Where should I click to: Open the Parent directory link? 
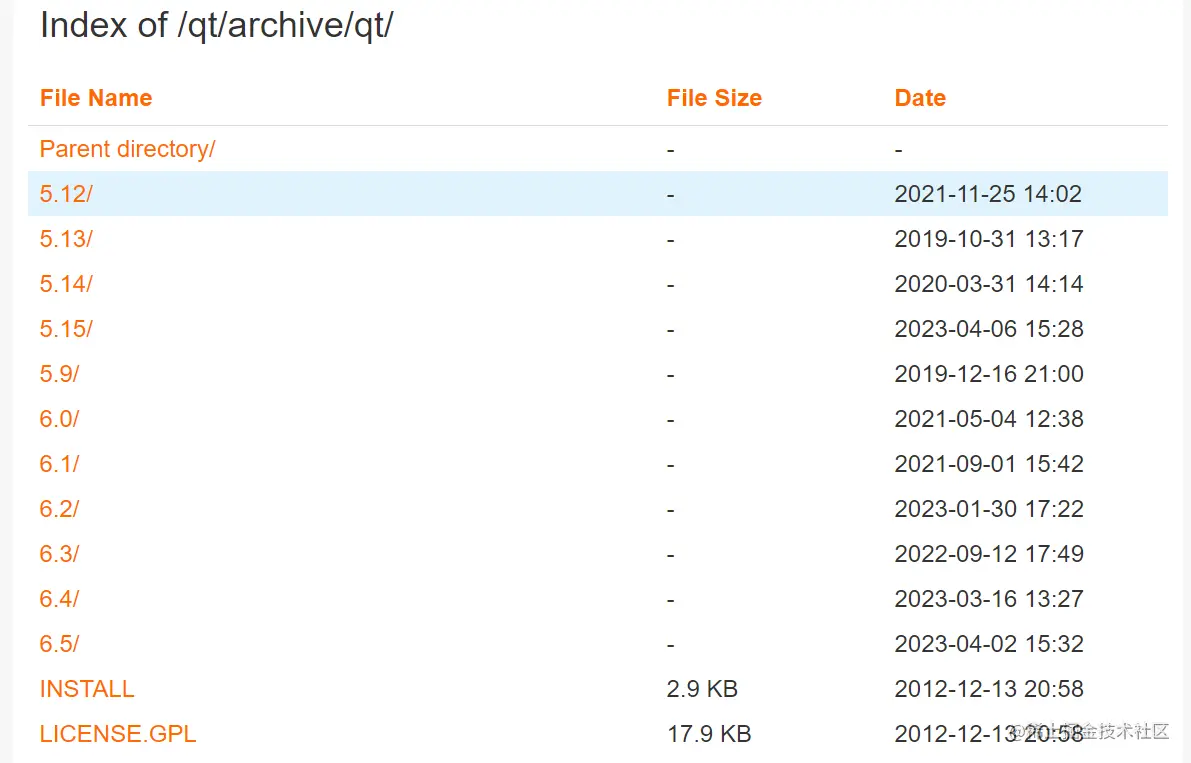click(x=127, y=149)
